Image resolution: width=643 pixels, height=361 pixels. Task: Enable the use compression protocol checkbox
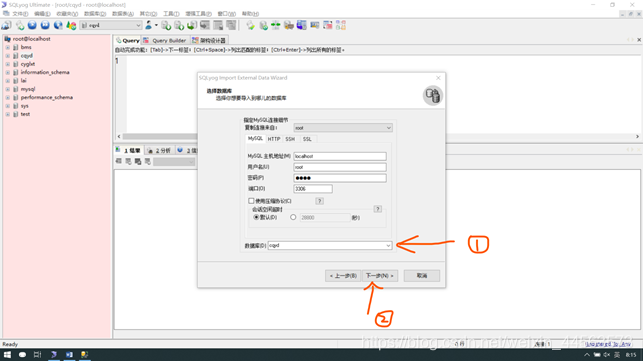coord(251,201)
